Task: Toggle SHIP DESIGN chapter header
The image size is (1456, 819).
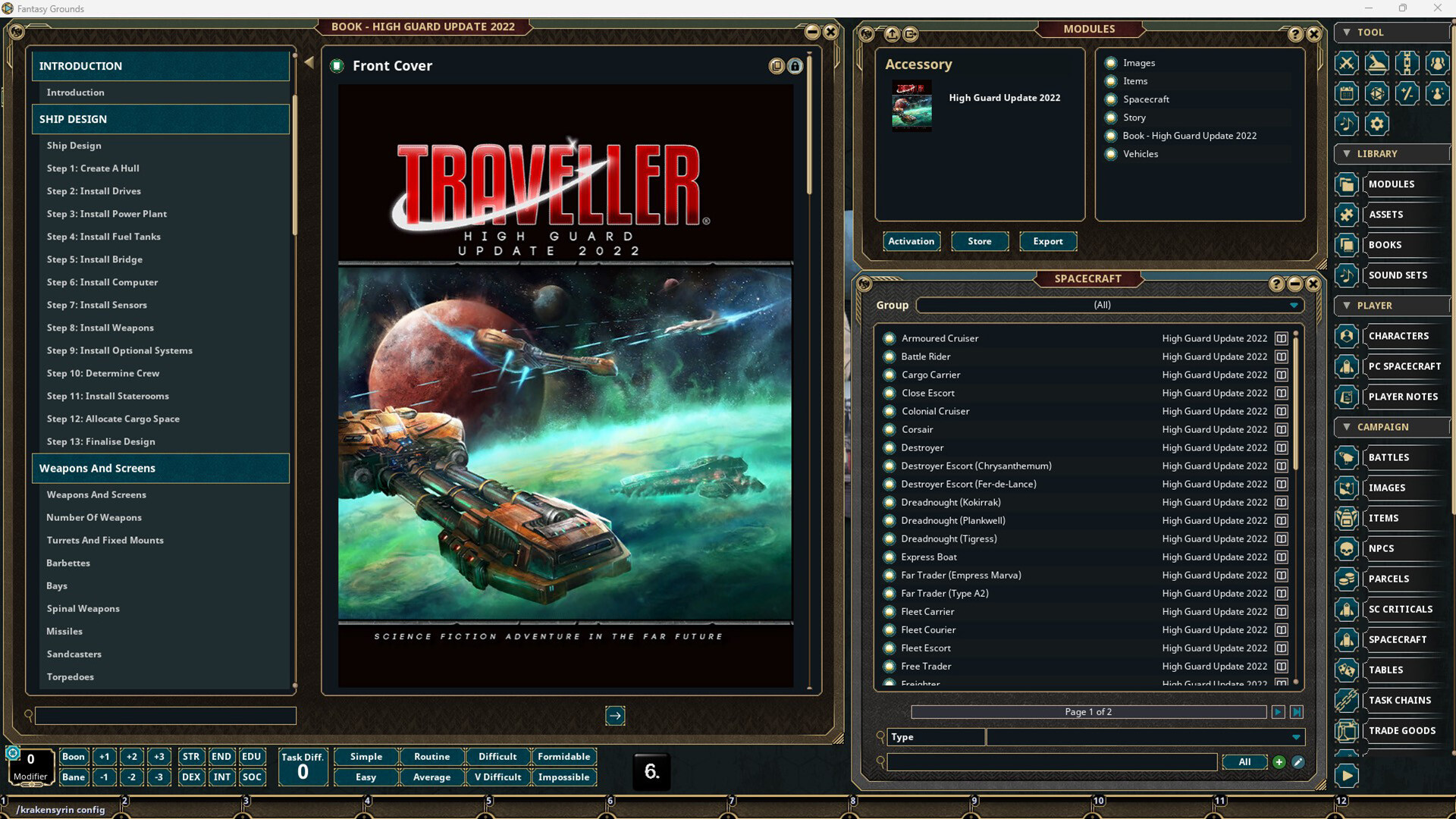Action: tap(161, 119)
